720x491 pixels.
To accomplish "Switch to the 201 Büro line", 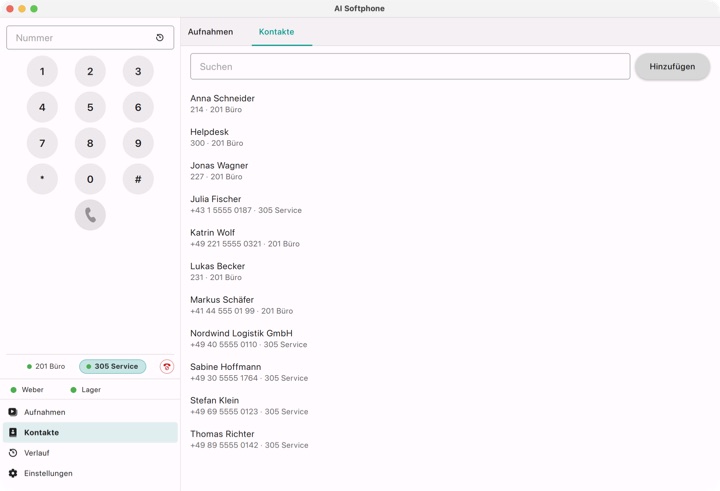I will click(x=45, y=367).
